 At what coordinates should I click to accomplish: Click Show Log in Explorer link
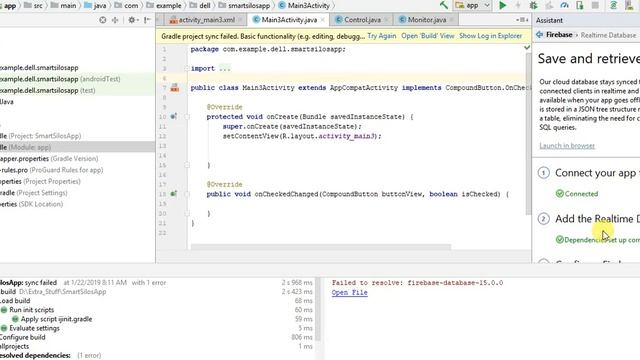[x=491, y=36]
